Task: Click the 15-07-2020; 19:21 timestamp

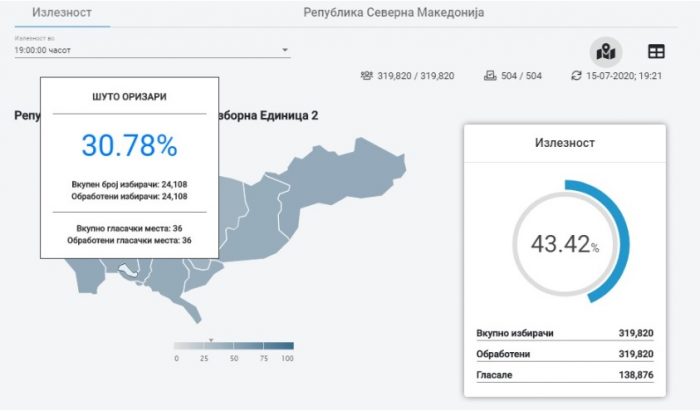Action: pyautogui.click(x=626, y=76)
